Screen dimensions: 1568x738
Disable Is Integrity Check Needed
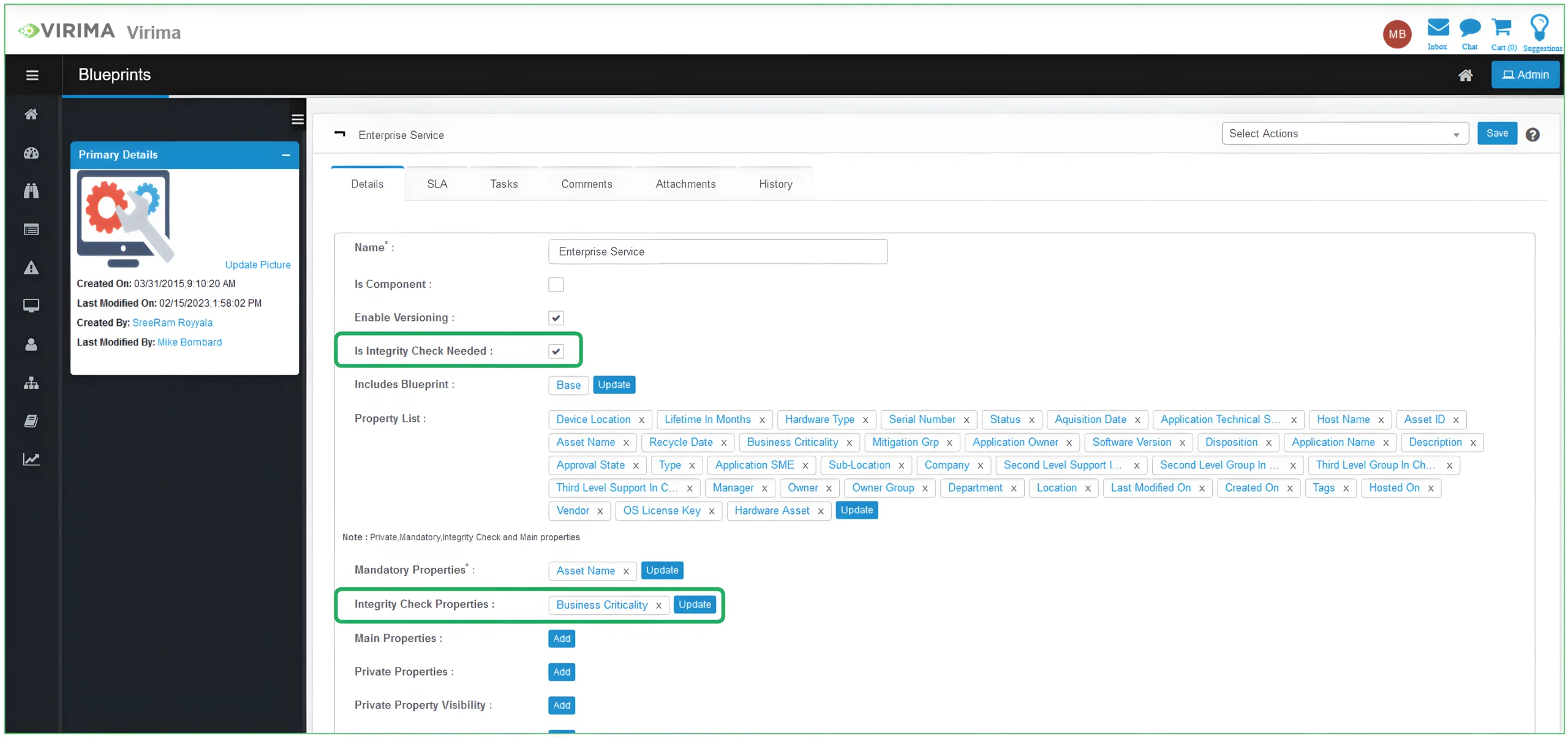(555, 351)
